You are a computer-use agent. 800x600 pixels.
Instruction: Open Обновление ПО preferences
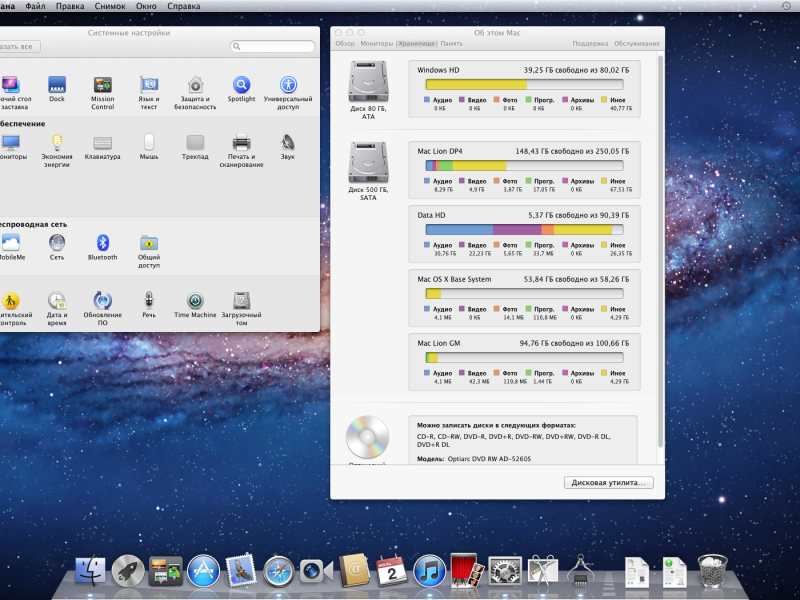click(103, 309)
